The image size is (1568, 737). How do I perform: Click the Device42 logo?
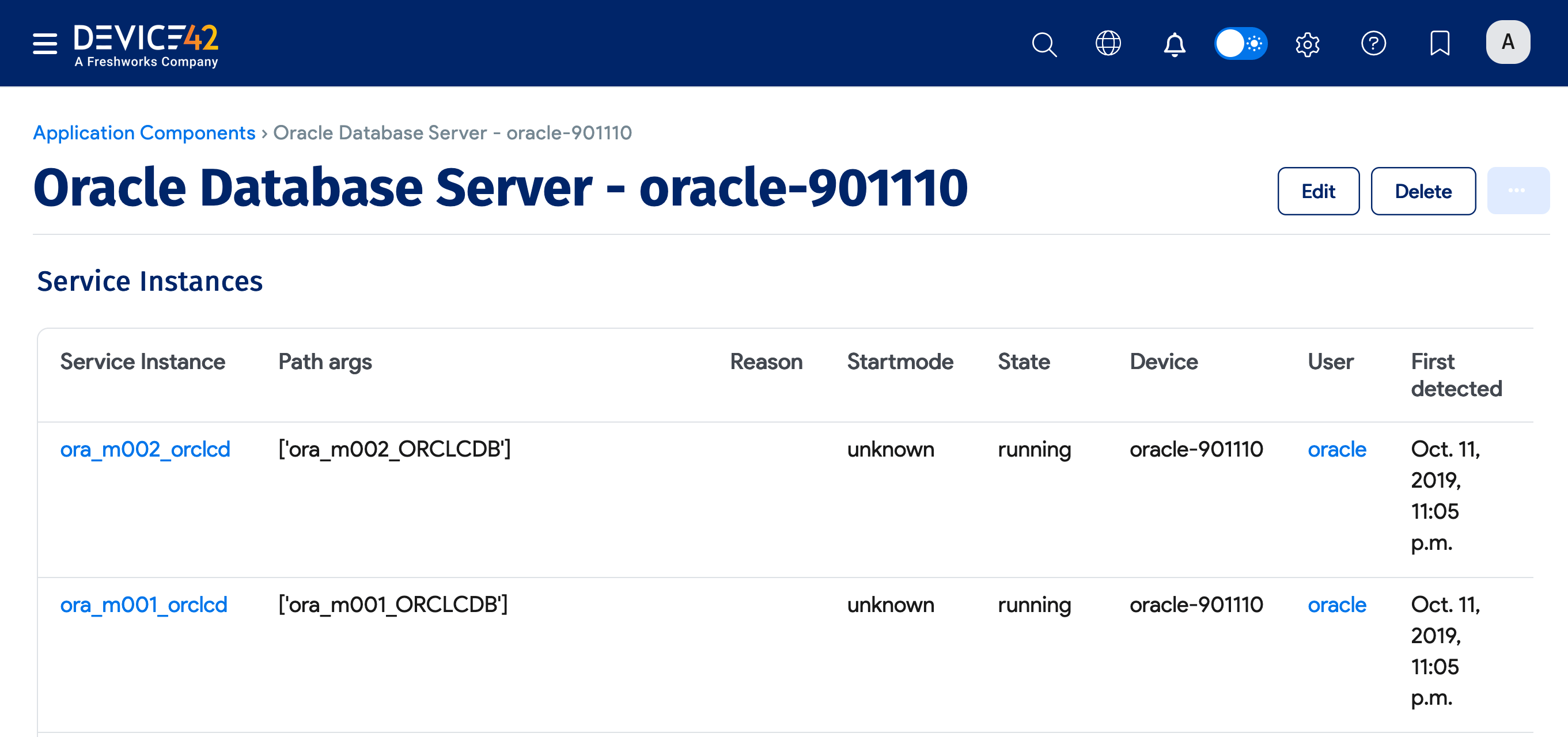tap(146, 43)
